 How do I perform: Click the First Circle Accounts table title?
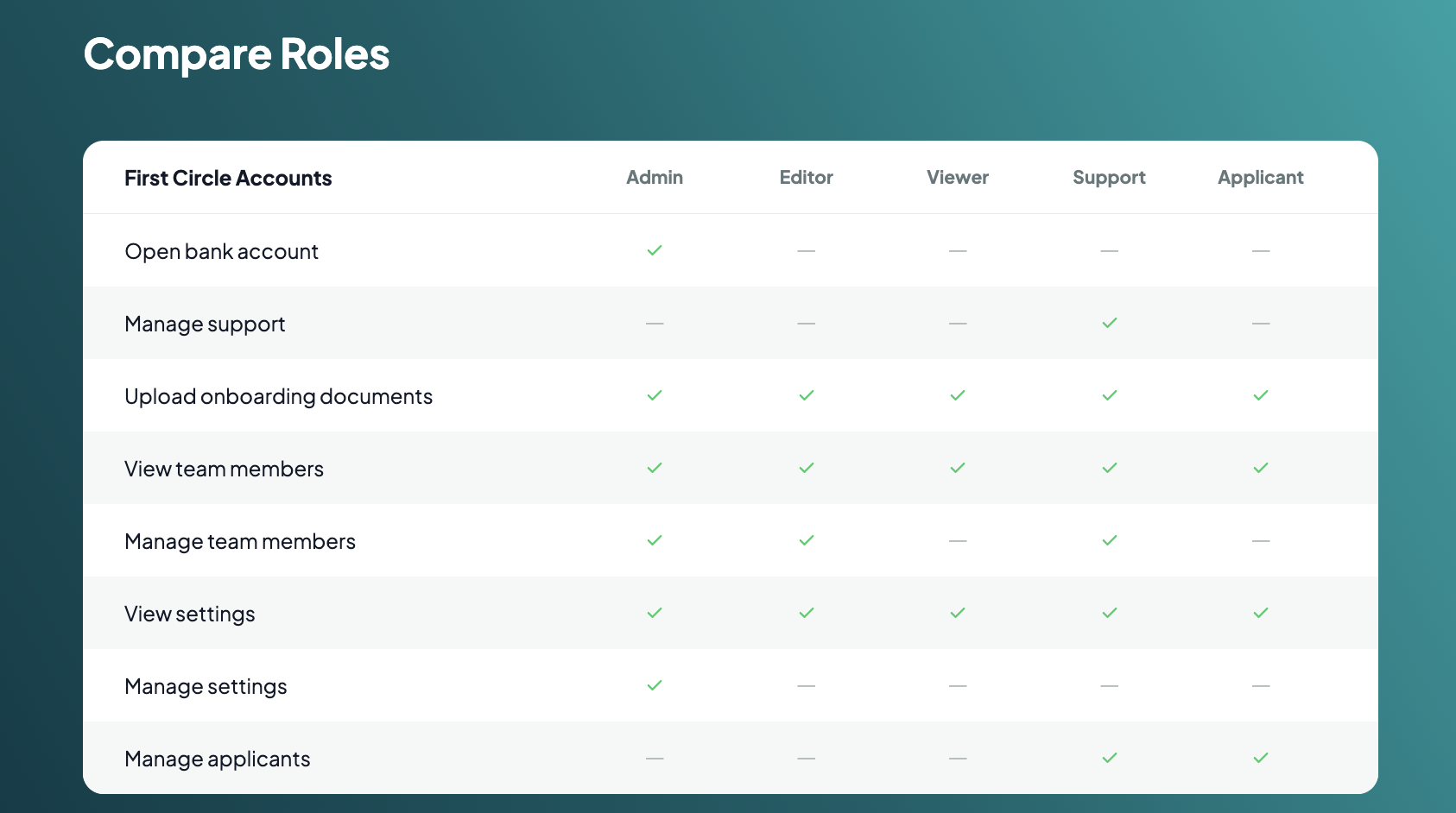(x=228, y=178)
